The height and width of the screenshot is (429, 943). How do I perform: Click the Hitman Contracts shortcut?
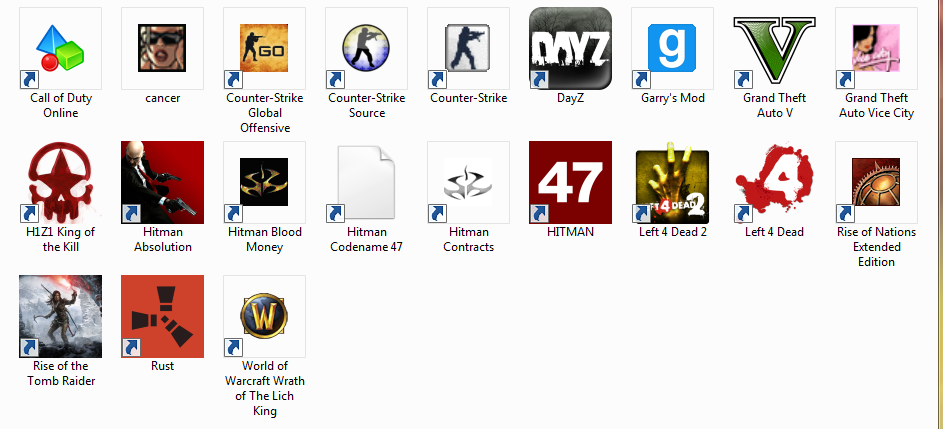point(468,182)
